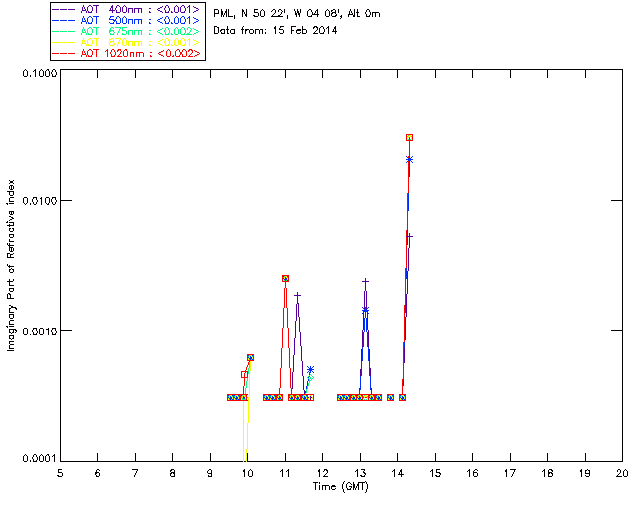Click the blue asterisk marker near 0.02 after 14 GMT
This screenshot has width=640, height=512.
[409, 160]
